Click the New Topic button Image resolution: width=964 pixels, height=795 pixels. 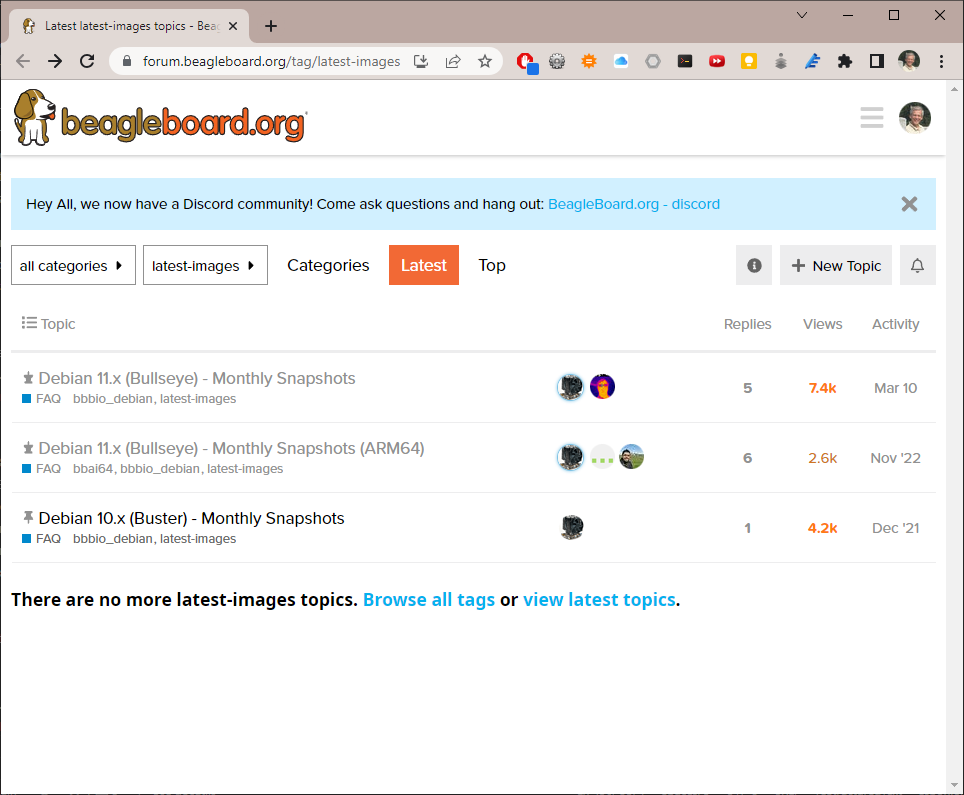pyautogui.click(x=835, y=265)
